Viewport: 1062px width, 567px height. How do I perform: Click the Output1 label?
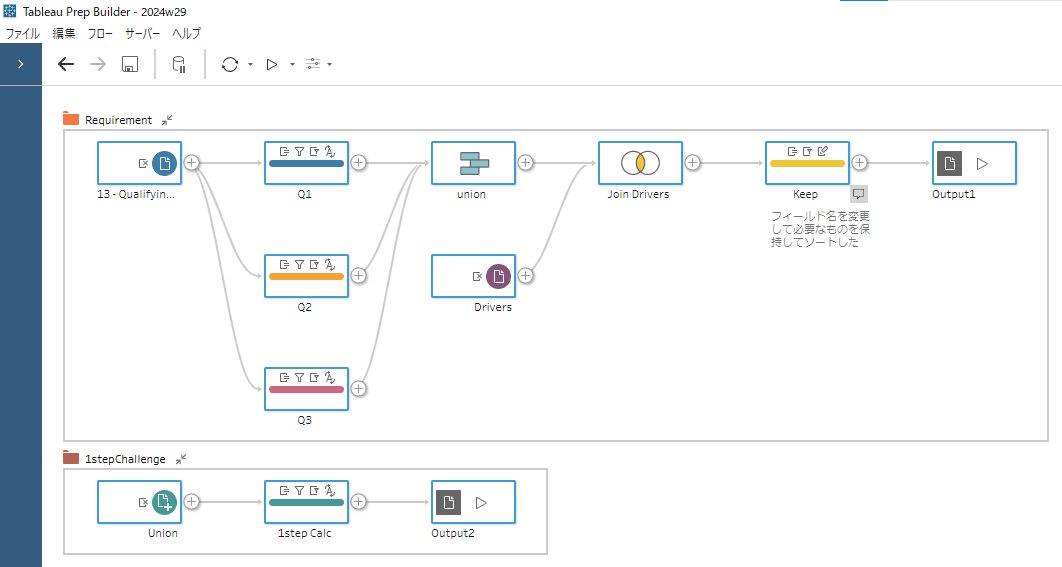[954, 194]
